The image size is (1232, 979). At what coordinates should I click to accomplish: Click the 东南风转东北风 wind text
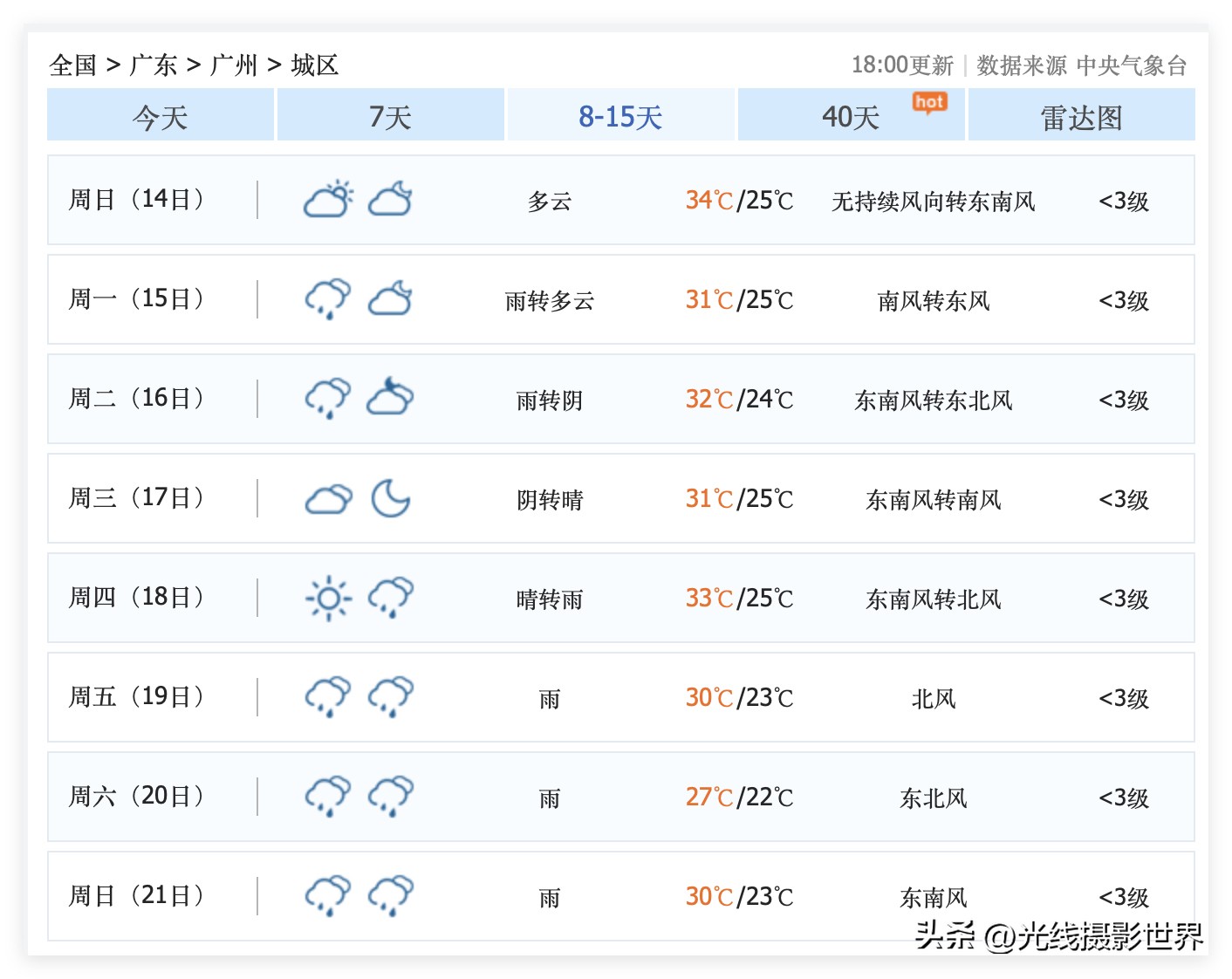[934, 400]
